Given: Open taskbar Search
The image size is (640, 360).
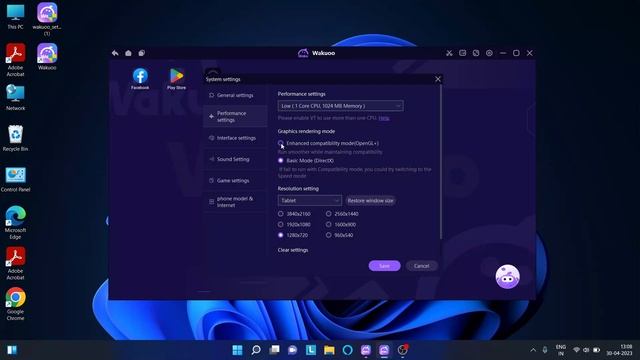Looking at the screenshot, I should coord(256,350).
